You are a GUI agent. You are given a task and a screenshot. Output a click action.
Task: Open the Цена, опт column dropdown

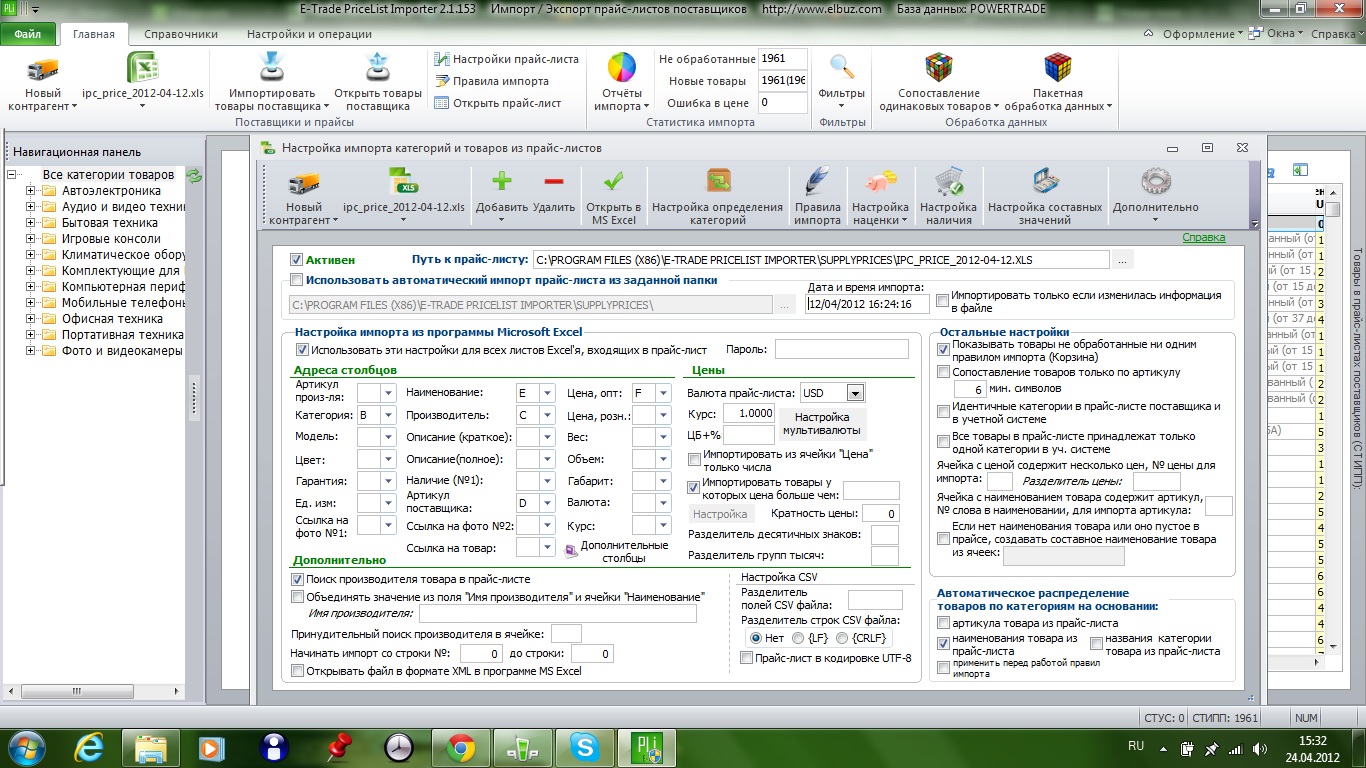pos(663,393)
